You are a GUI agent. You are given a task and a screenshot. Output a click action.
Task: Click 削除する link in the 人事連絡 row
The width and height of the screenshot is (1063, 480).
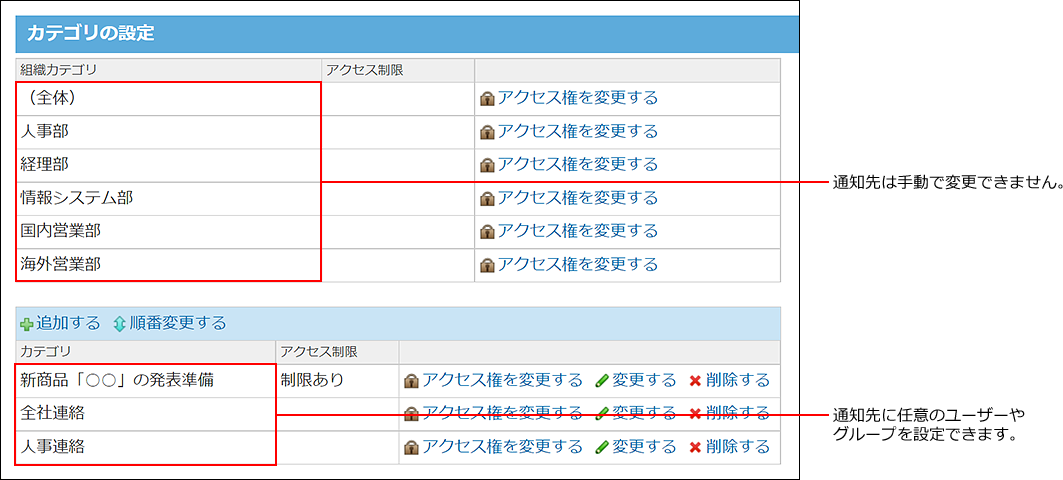click(x=738, y=446)
